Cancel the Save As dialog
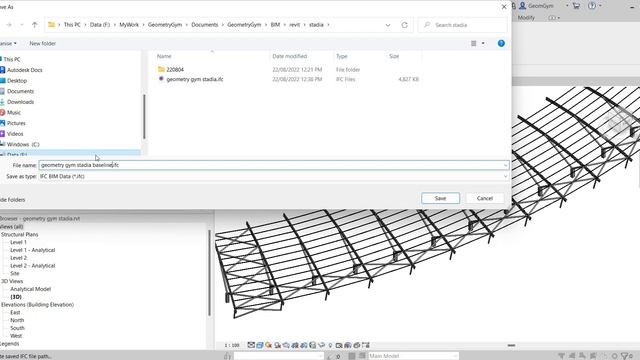This screenshot has height=360, width=640. pos(484,198)
